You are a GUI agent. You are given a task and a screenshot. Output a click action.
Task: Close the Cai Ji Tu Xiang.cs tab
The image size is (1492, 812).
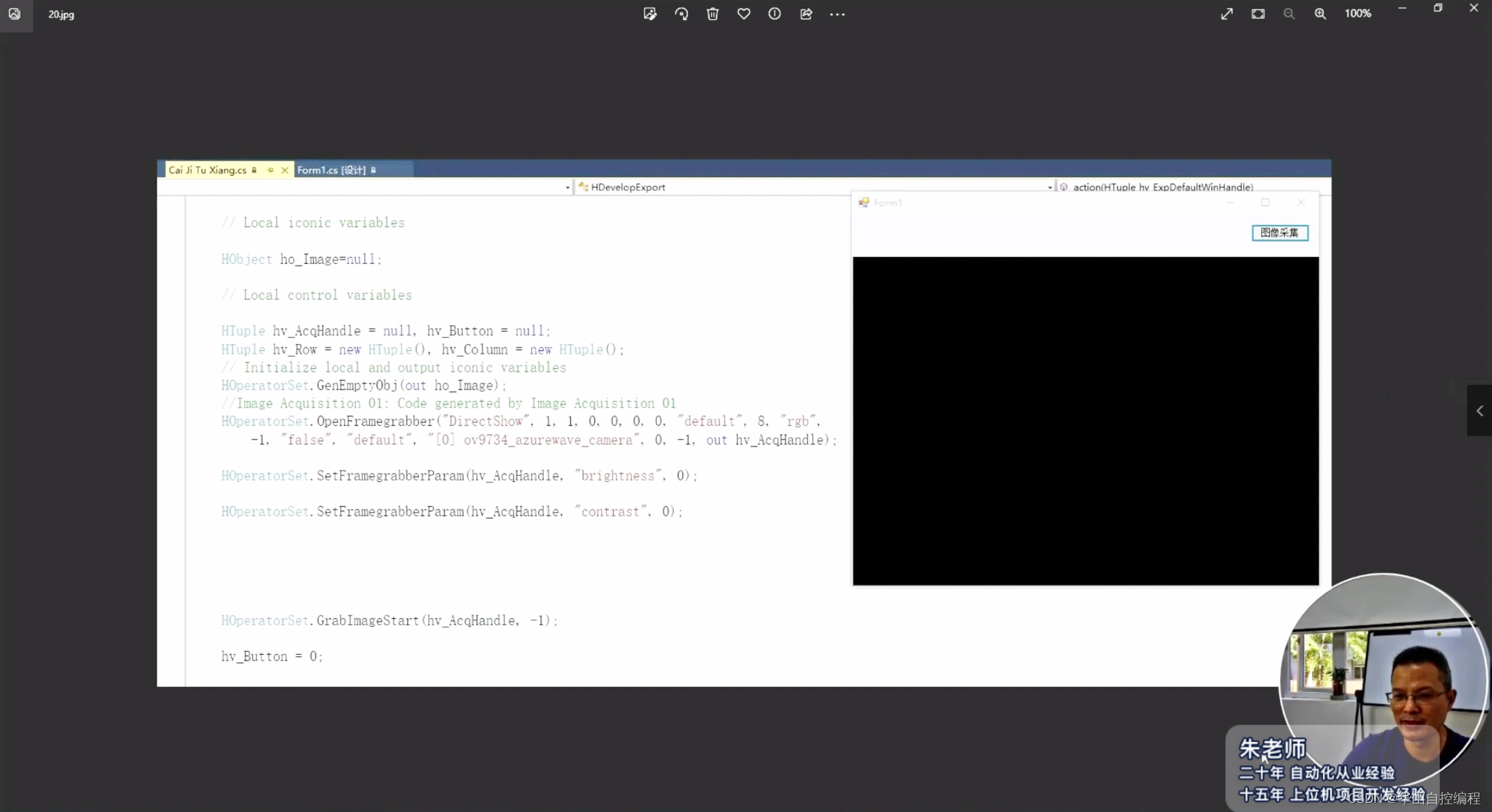(285, 170)
